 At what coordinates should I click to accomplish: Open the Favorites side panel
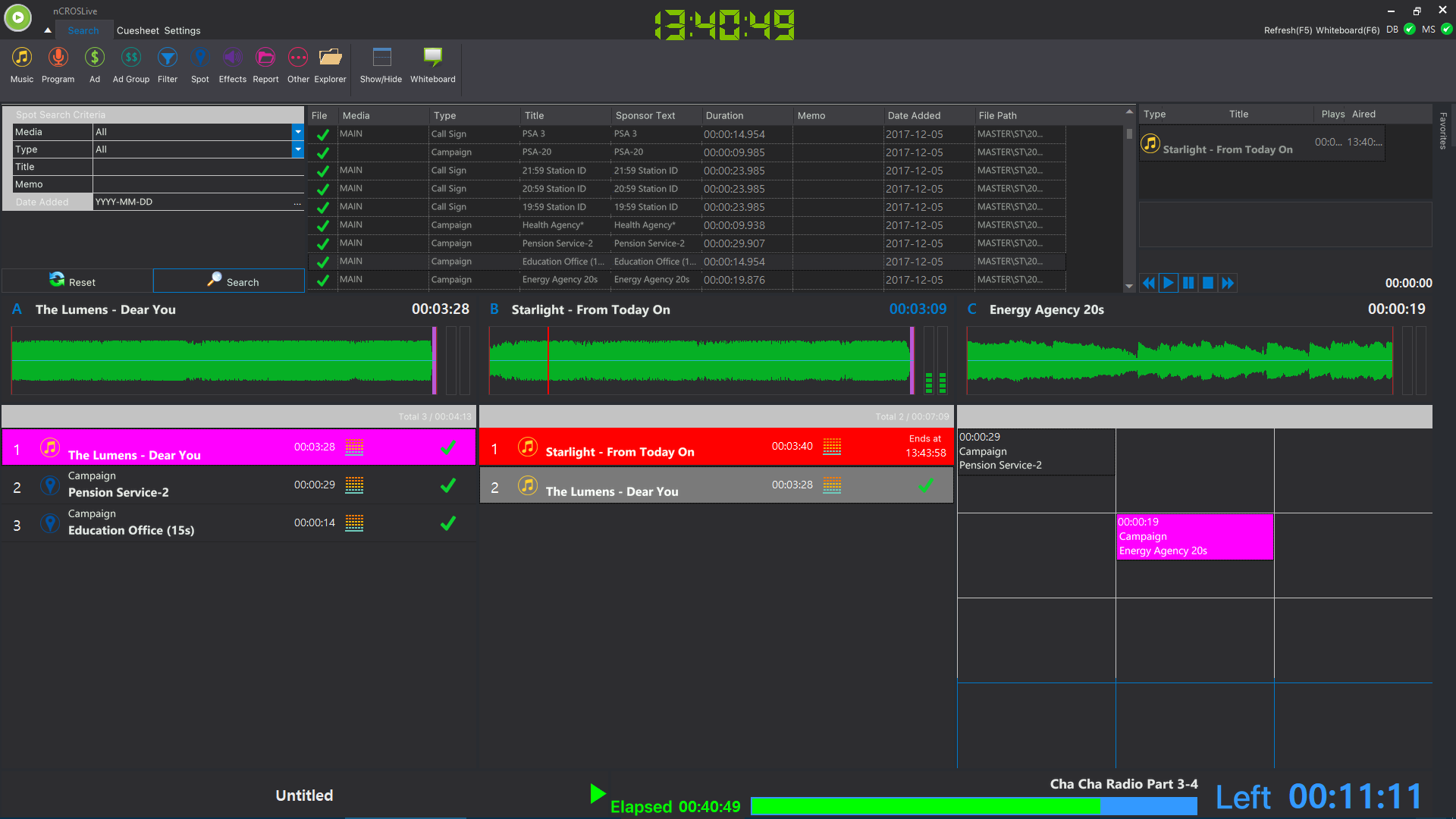(x=1443, y=130)
